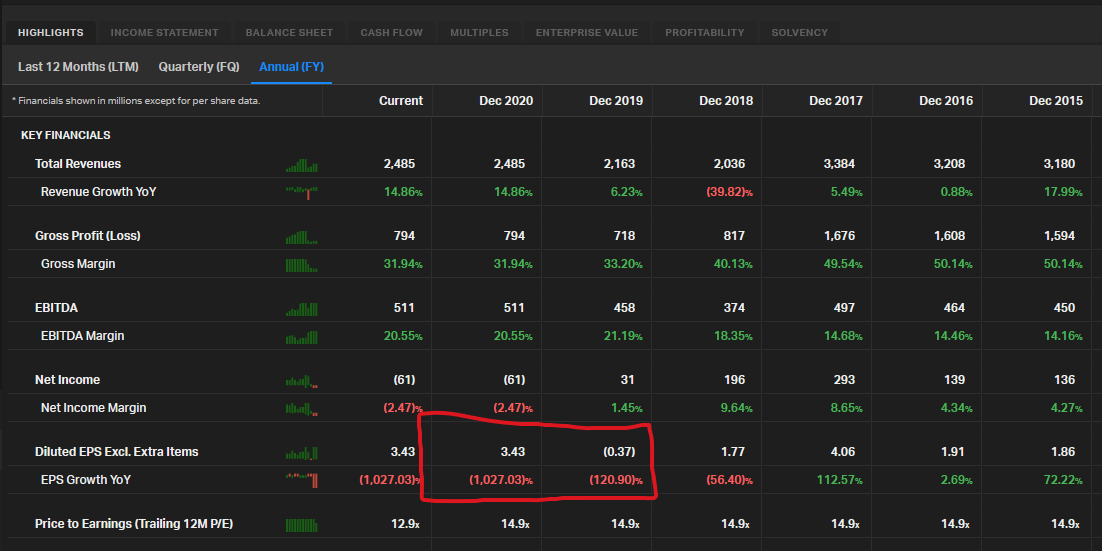This screenshot has height=551, width=1102.
Task: Click the Price to Earnings sparkline chart
Action: 301,525
